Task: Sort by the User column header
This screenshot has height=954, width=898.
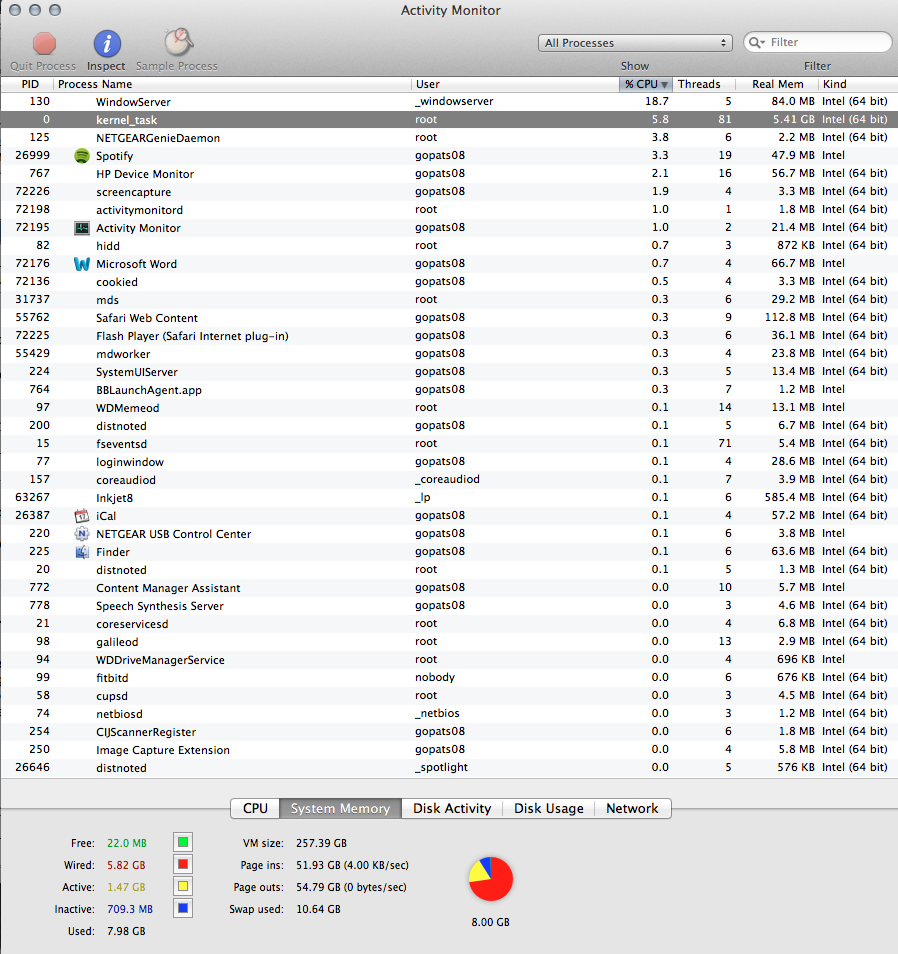Action: click(x=515, y=84)
